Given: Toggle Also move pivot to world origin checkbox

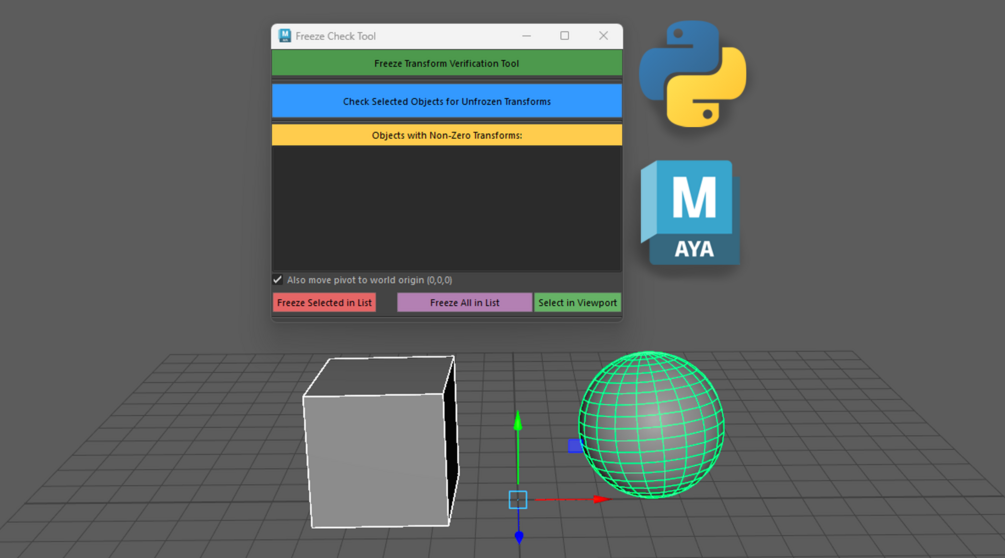Looking at the screenshot, I should [278, 280].
